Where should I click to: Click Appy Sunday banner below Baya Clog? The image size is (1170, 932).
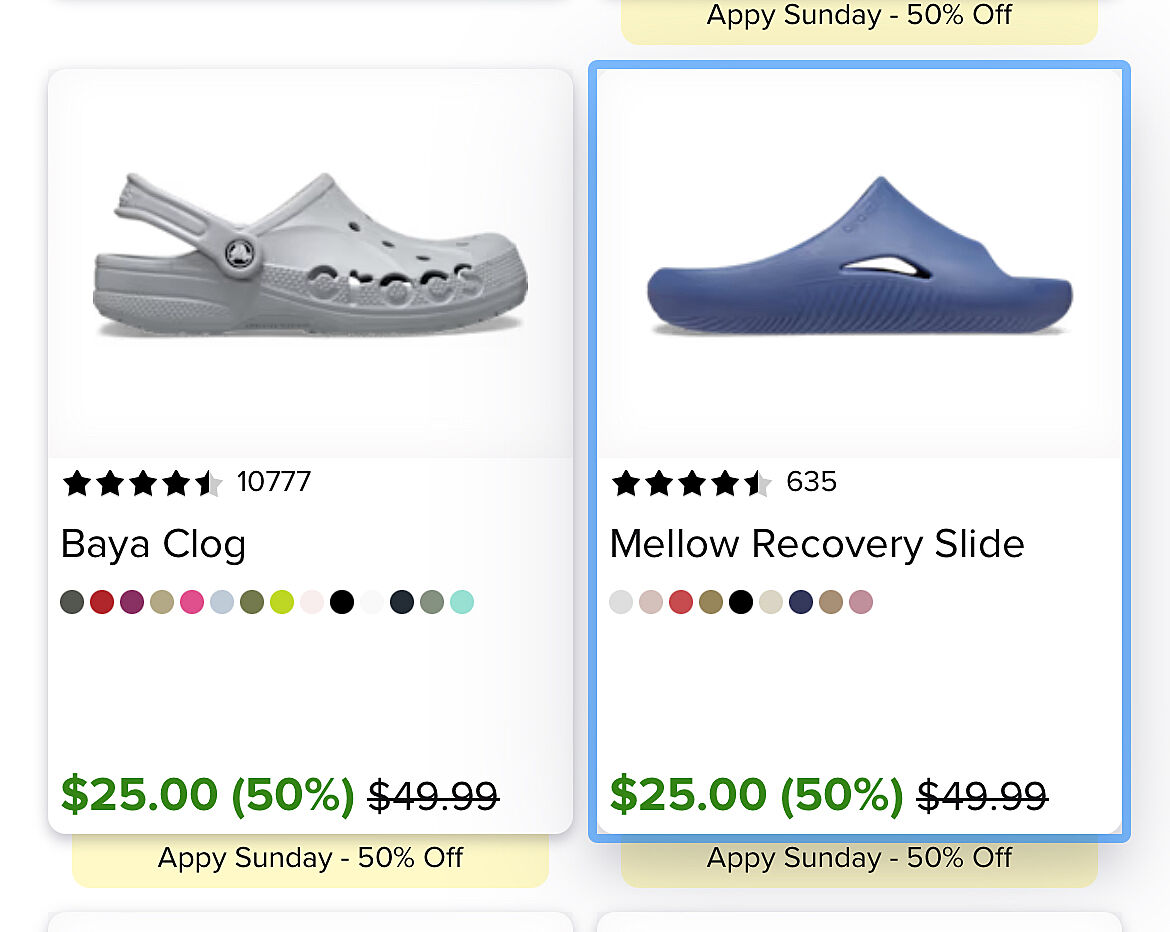310,859
